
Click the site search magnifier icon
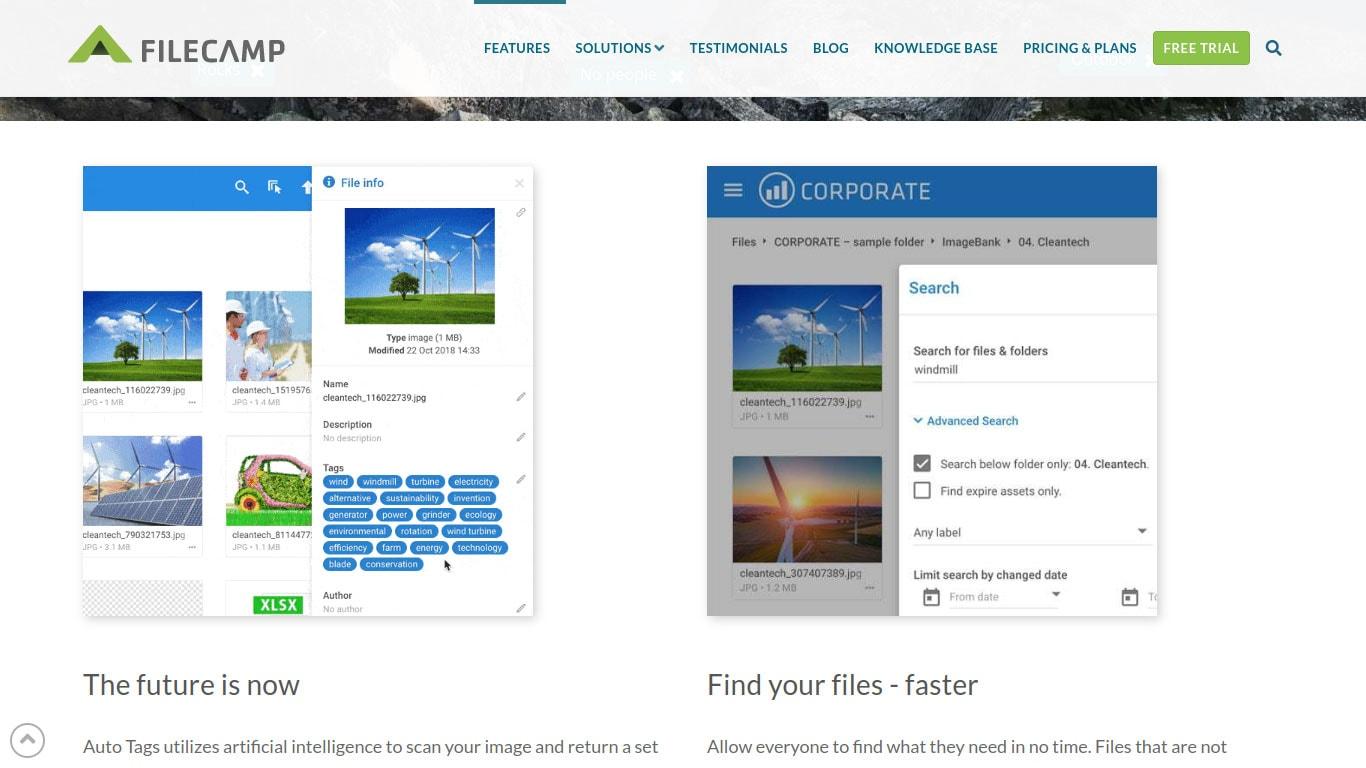coord(1273,48)
